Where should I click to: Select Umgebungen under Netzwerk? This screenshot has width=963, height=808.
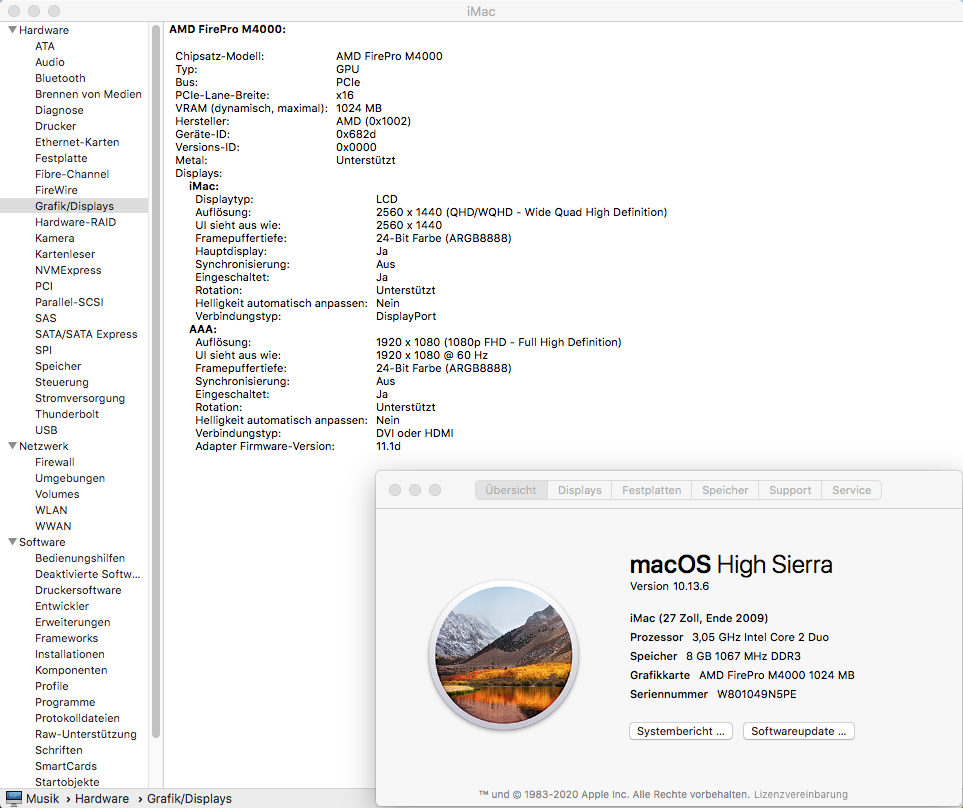pos(70,478)
